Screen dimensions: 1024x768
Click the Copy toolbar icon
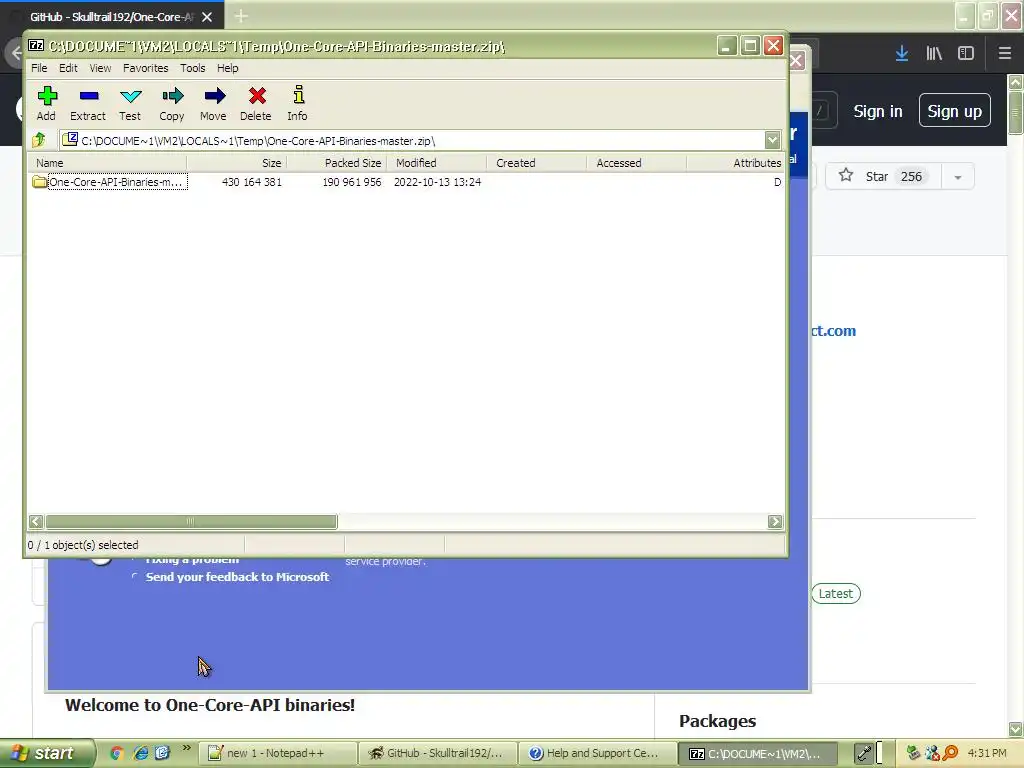pos(172,103)
